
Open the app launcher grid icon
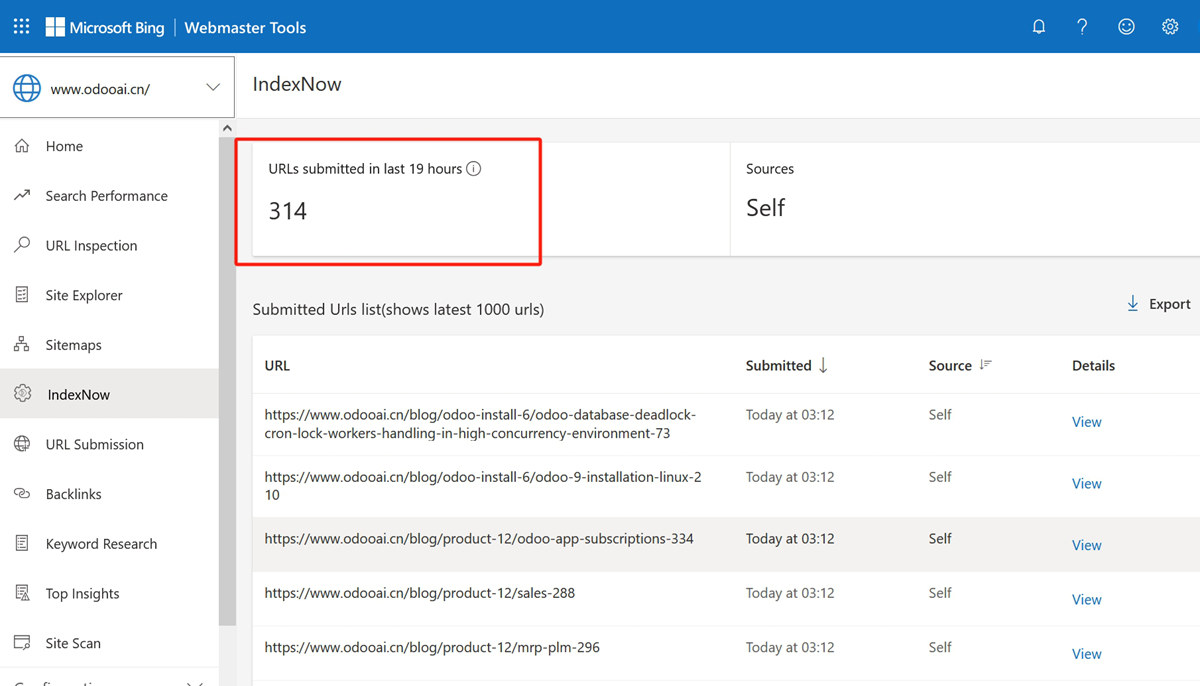pyautogui.click(x=21, y=27)
